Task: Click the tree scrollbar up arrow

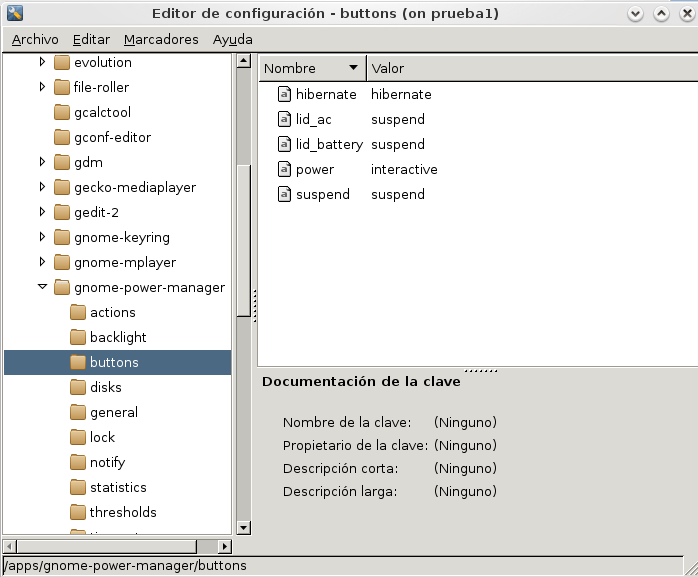Action: pos(243,61)
